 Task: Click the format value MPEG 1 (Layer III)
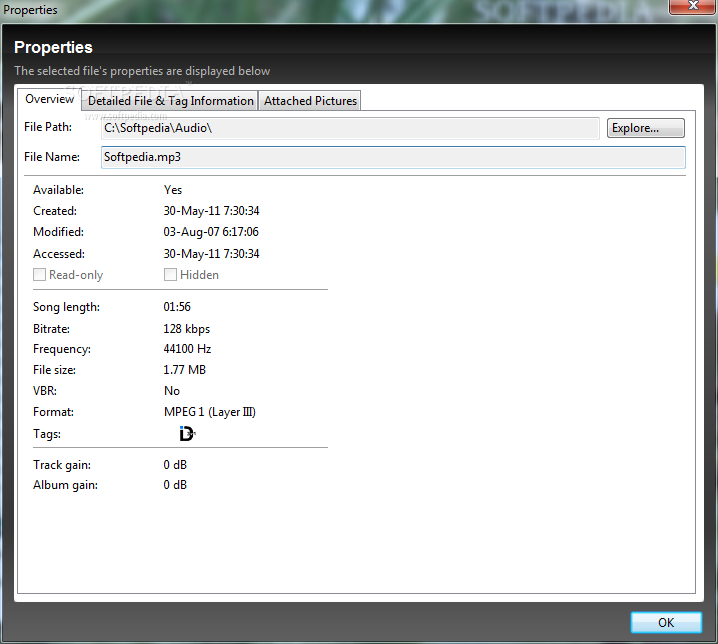point(210,412)
